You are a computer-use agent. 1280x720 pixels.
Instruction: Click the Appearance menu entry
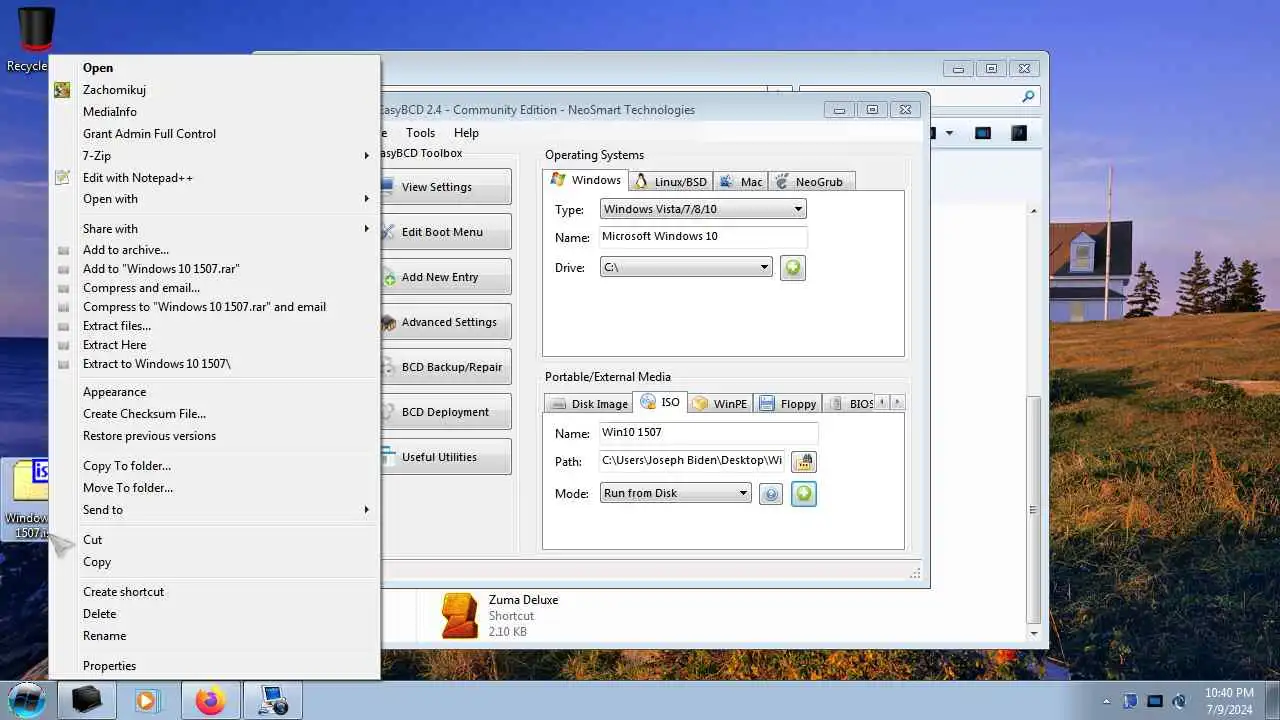coord(214,392)
